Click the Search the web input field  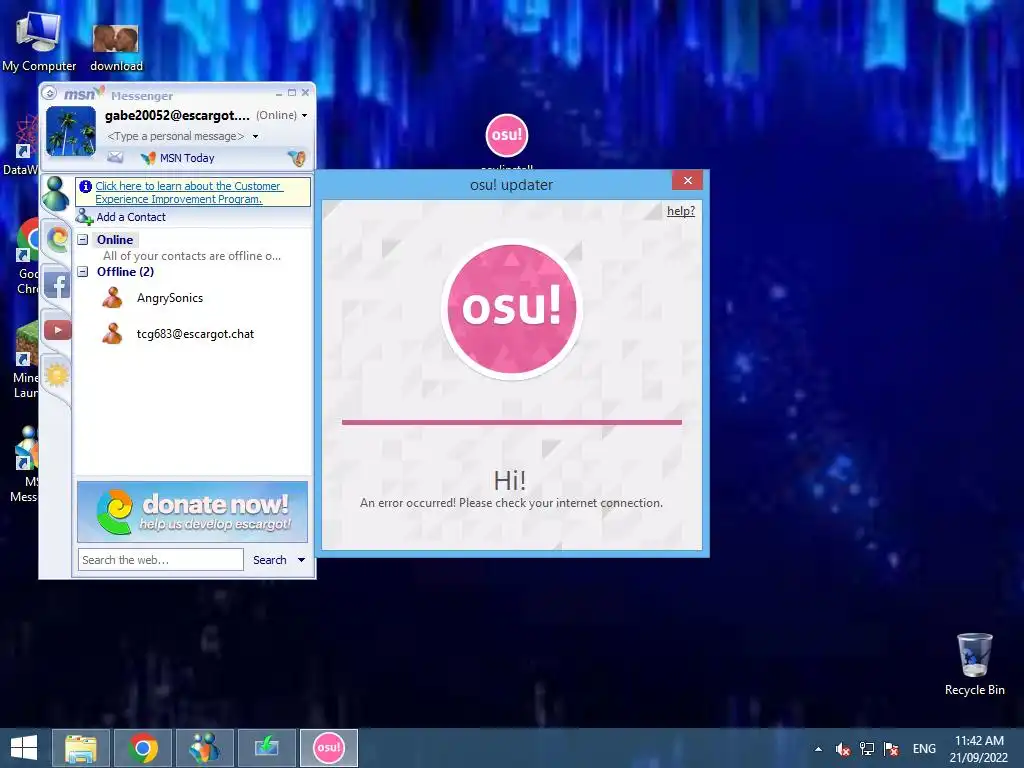[x=161, y=560]
